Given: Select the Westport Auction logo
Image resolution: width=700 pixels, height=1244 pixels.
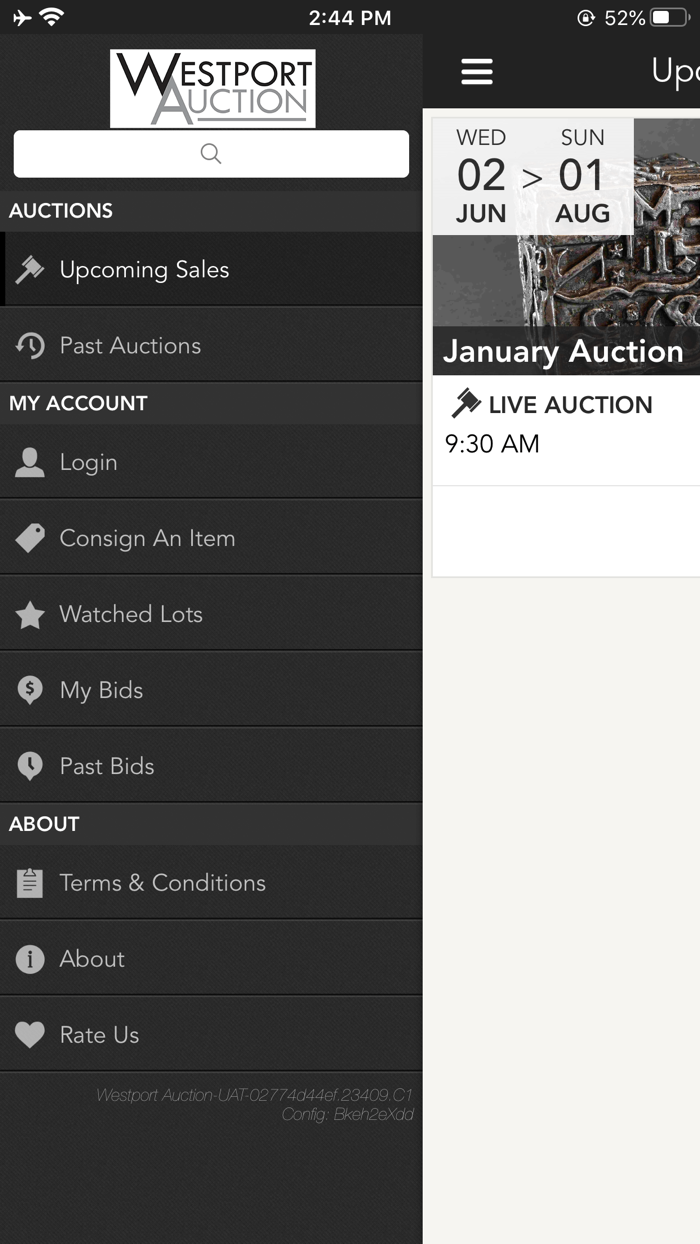Looking at the screenshot, I should [210, 88].
